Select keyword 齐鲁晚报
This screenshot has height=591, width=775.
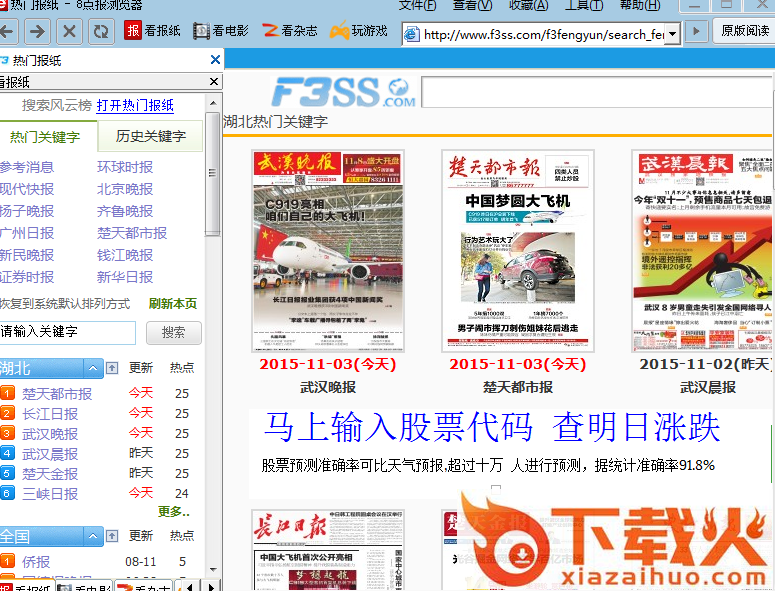(x=125, y=211)
